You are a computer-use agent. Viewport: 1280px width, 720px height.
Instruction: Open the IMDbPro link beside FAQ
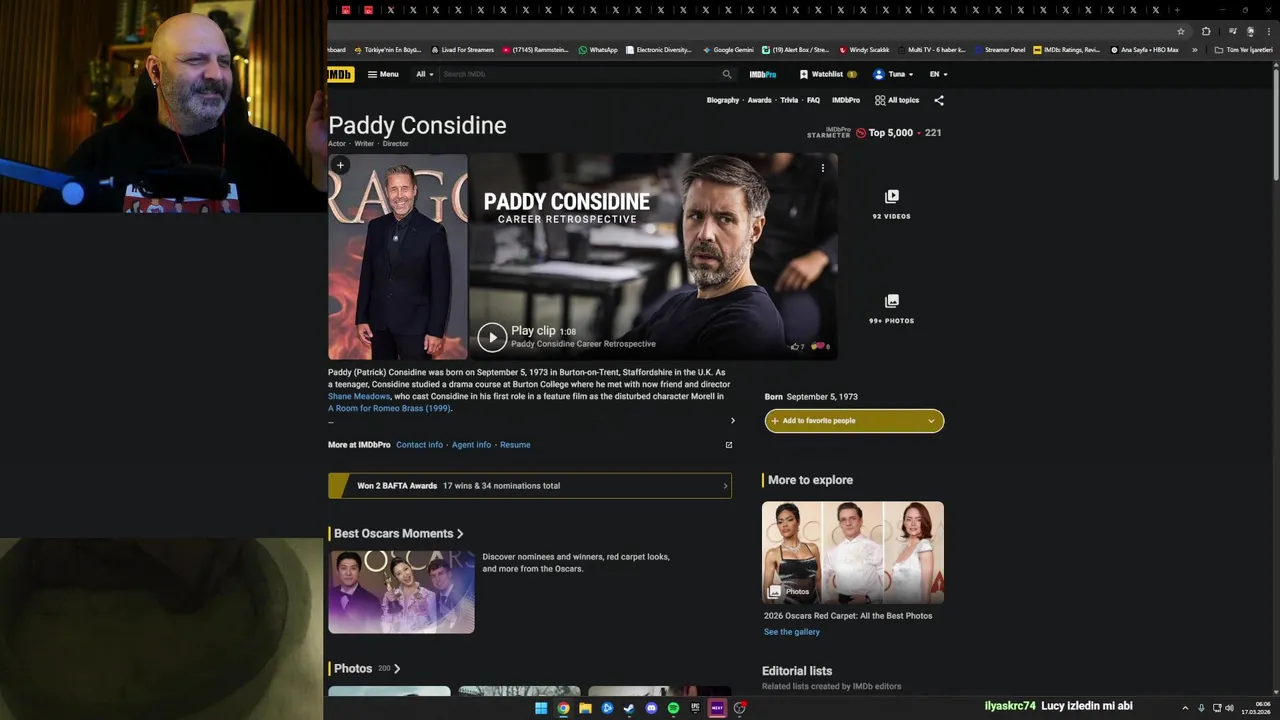(x=846, y=100)
